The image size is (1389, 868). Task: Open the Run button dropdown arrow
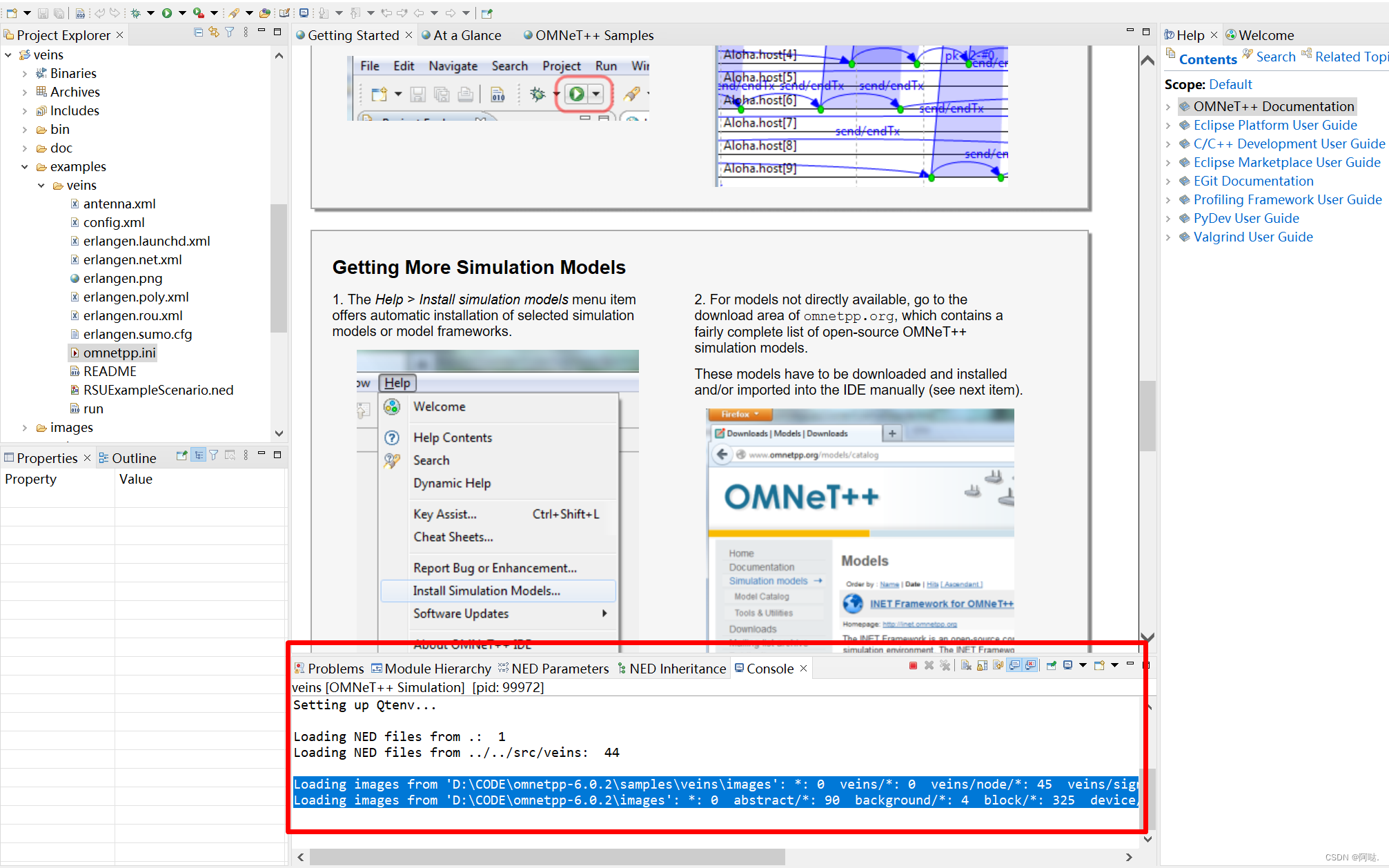pyautogui.click(x=182, y=12)
